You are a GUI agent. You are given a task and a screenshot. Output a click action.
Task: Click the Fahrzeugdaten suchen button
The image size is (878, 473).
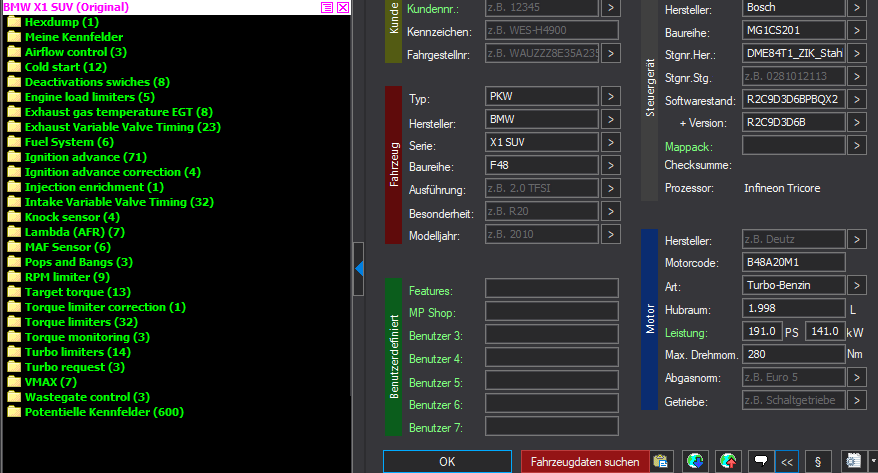point(585,462)
